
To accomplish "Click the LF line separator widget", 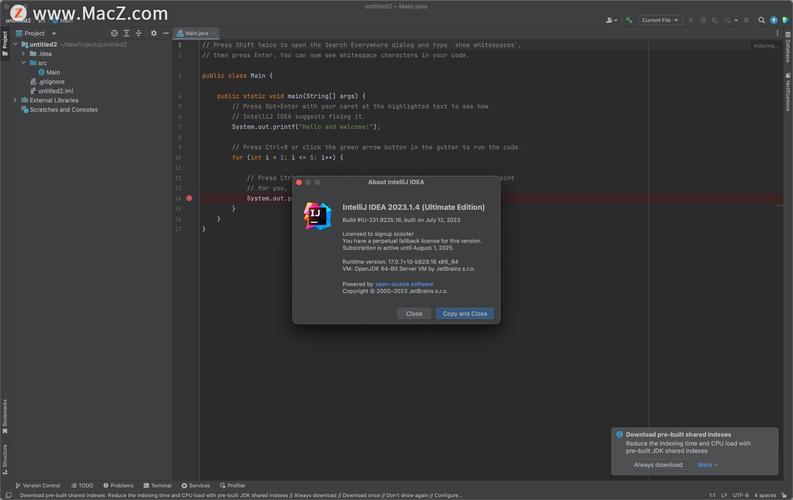I will (x=724, y=495).
